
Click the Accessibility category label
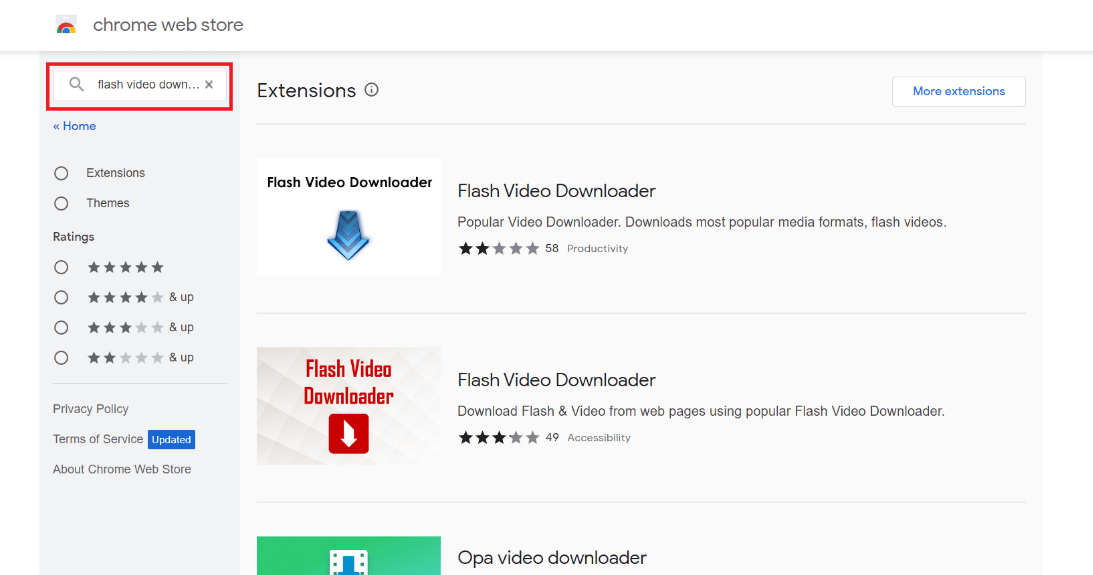pos(599,438)
